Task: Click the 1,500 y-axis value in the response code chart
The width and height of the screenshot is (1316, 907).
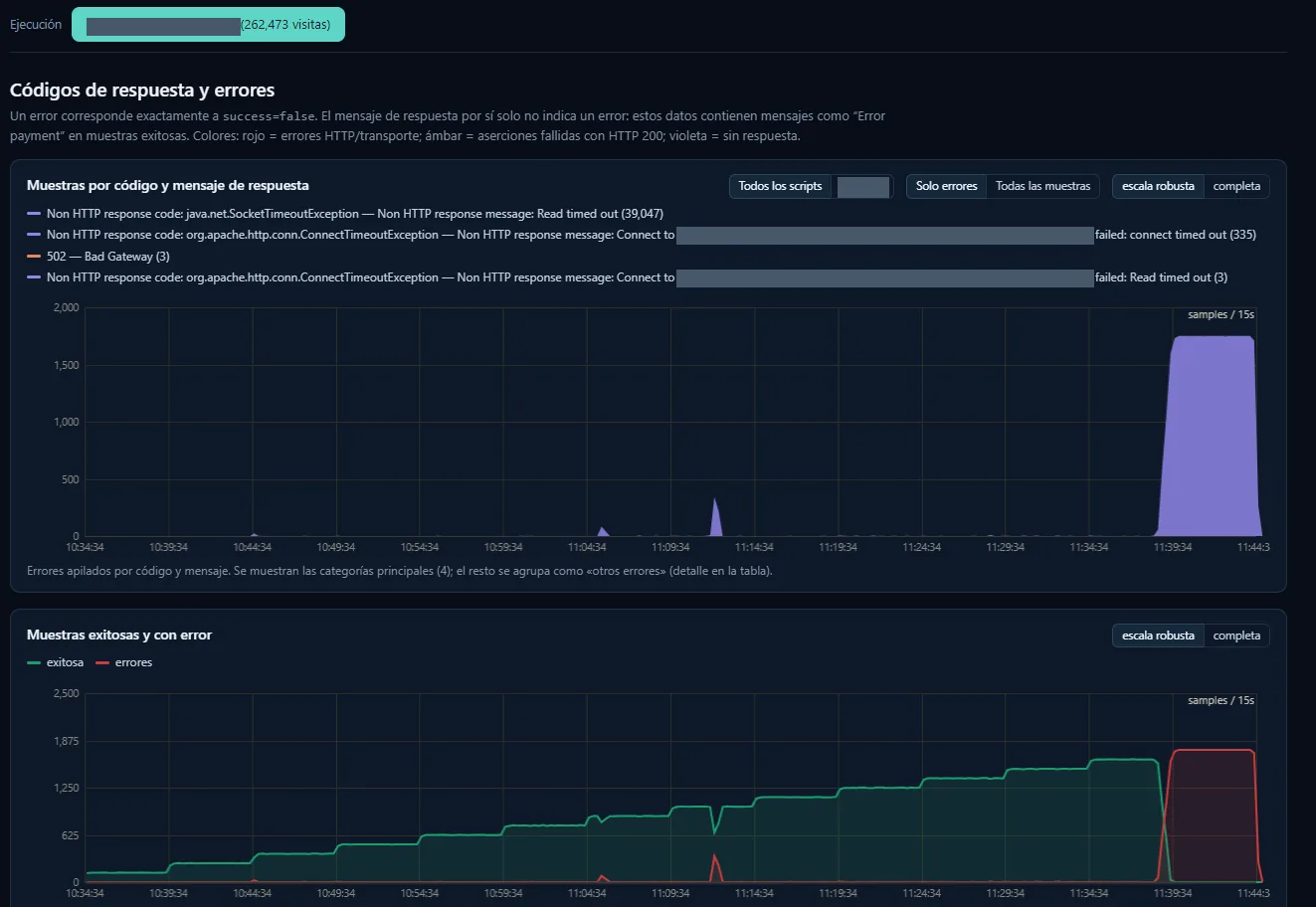Action: [66, 366]
